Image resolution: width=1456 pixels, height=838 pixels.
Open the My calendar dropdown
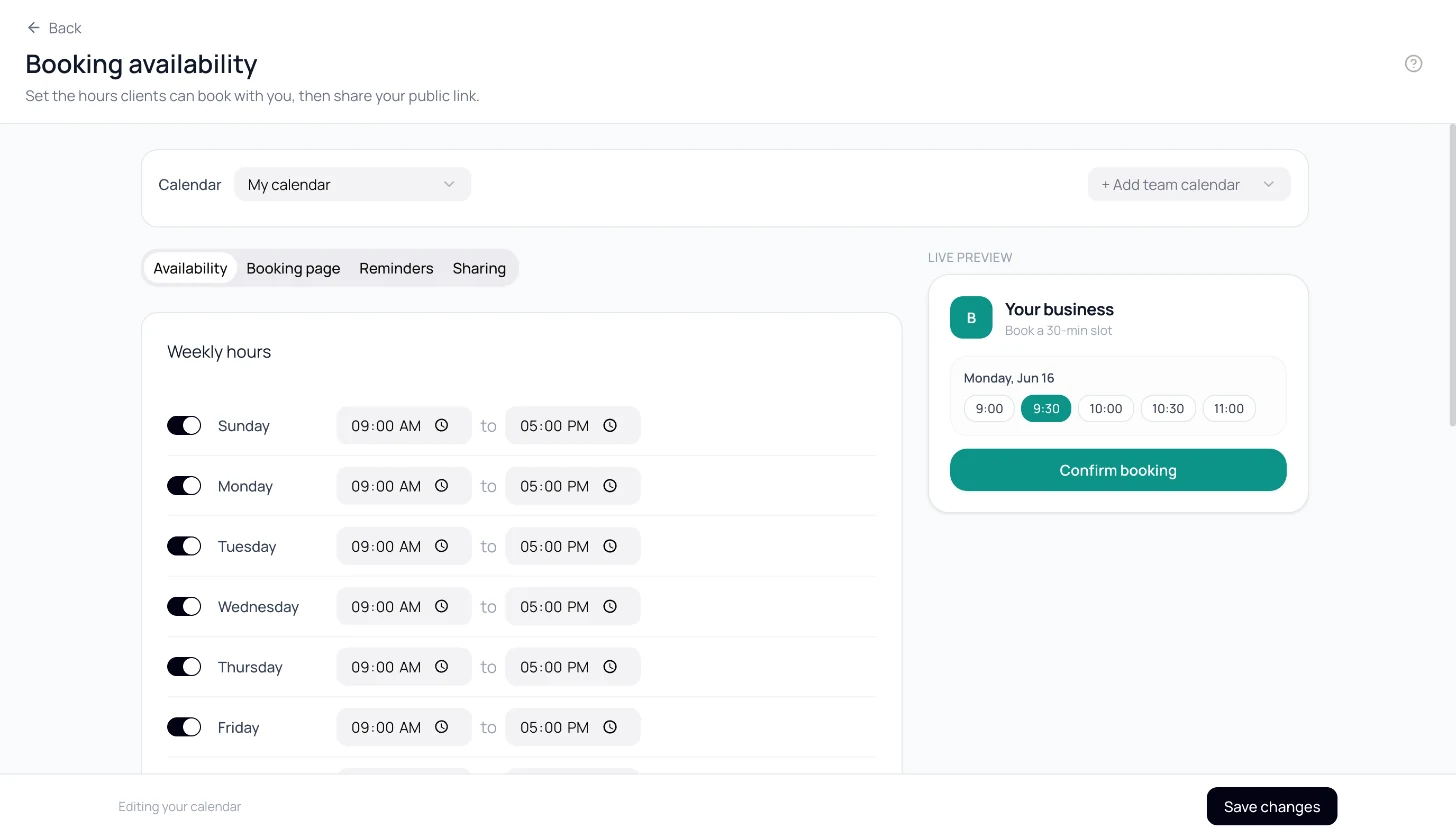point(352,184)
